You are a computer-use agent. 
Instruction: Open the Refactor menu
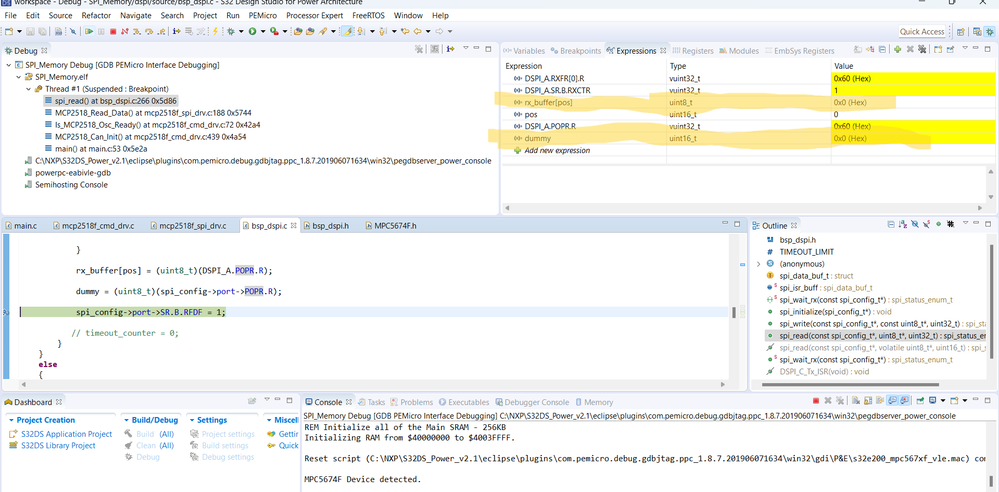point(96,15)
